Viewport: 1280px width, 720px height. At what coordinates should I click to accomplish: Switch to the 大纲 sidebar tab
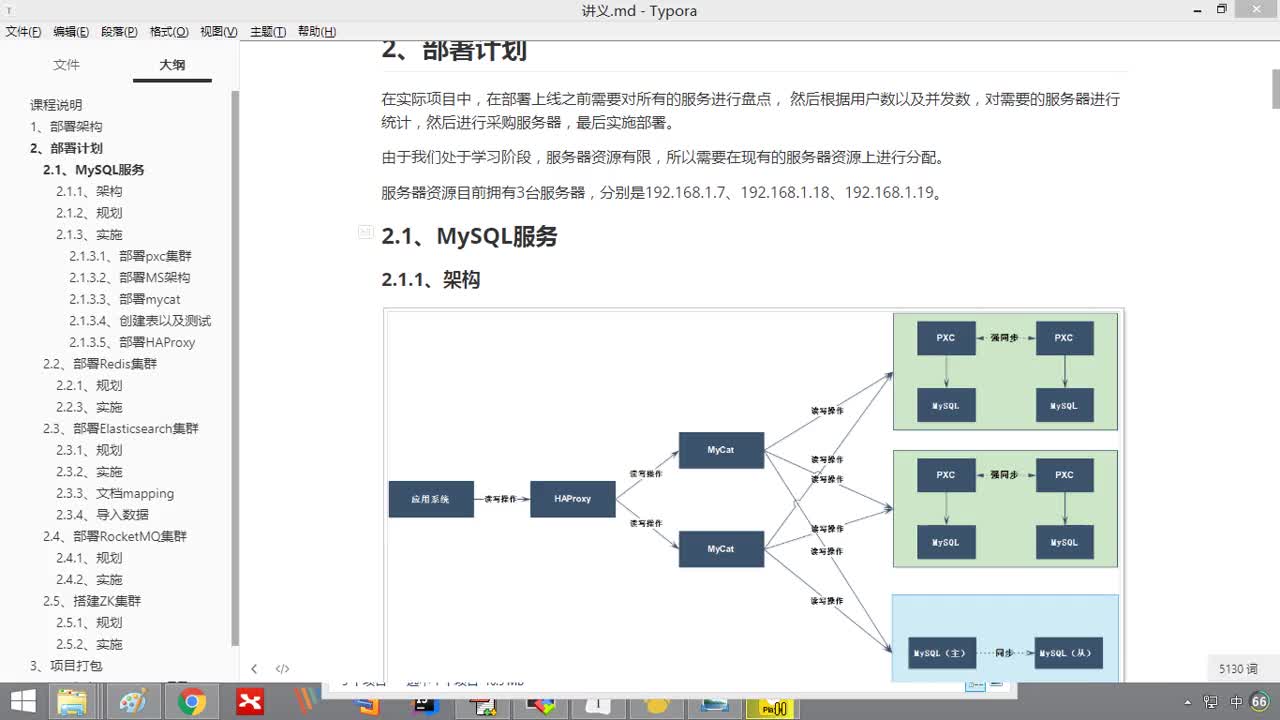[172, 65]
